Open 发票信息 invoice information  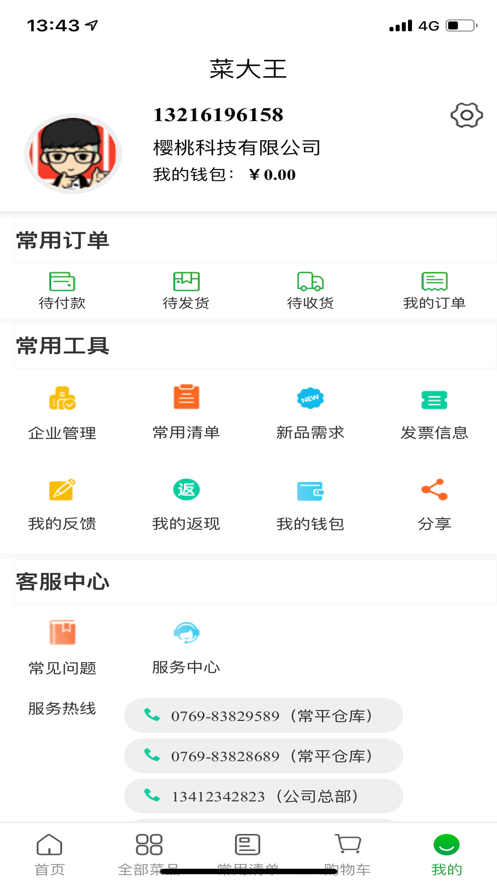pos(435,400)
